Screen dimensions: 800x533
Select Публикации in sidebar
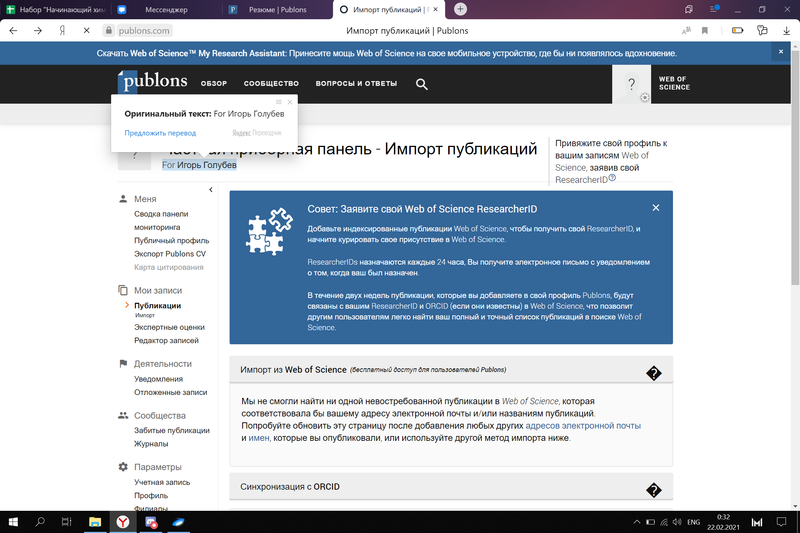tap(157, 306)
